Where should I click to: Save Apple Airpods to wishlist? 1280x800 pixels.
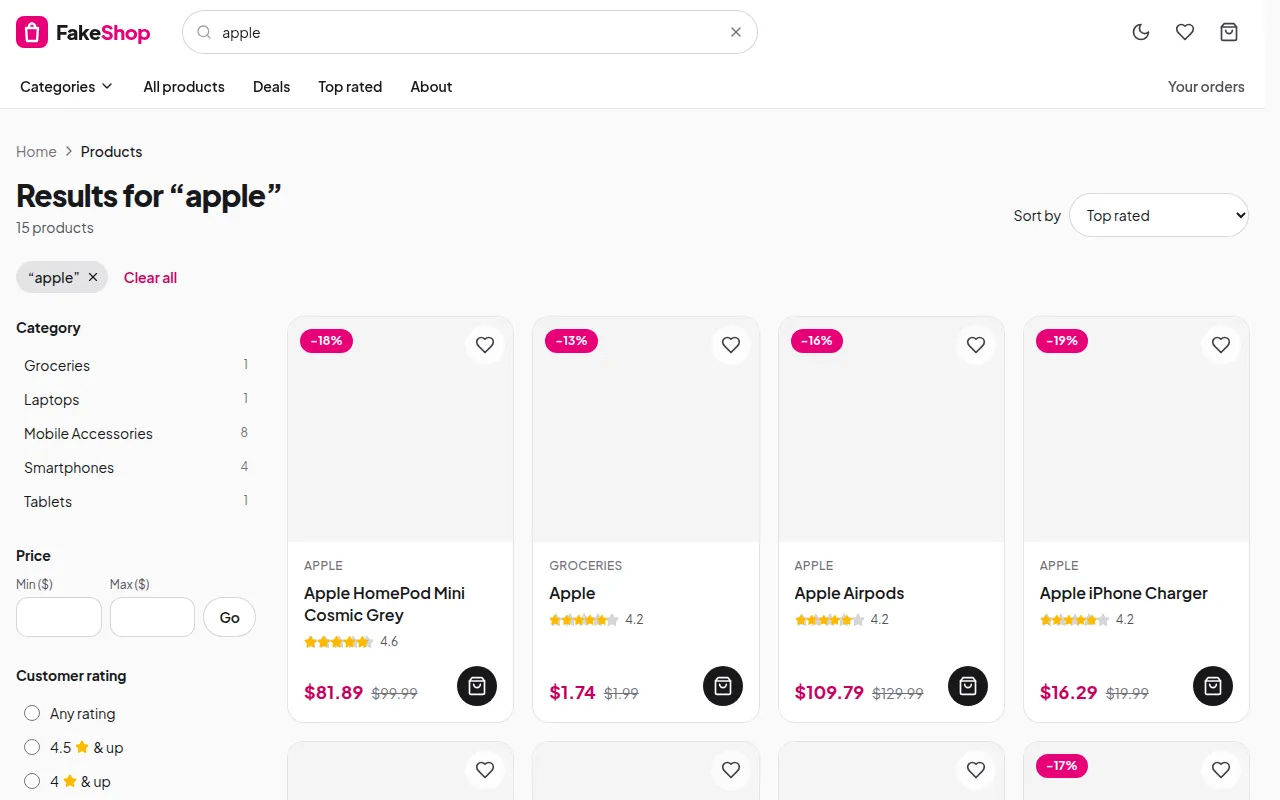(976, 345)
